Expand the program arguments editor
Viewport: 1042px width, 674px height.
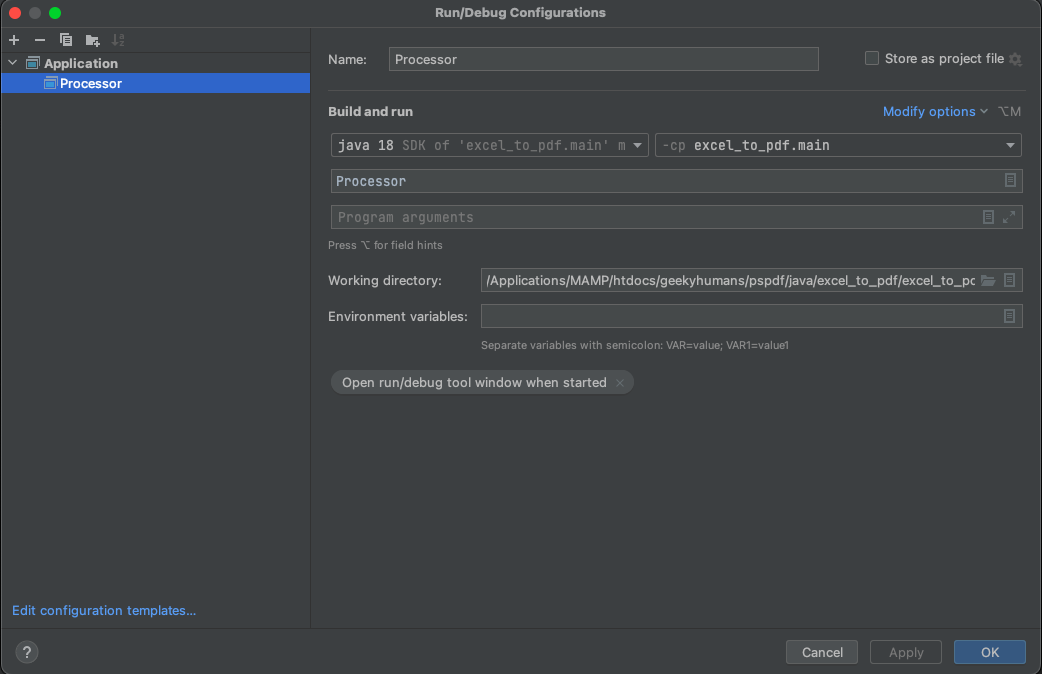1010,217
